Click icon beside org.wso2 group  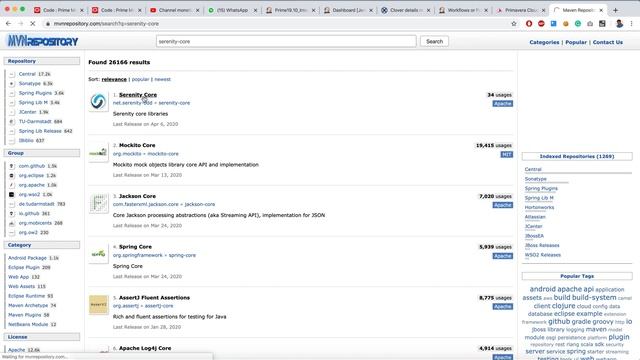[x=11, y=195]
